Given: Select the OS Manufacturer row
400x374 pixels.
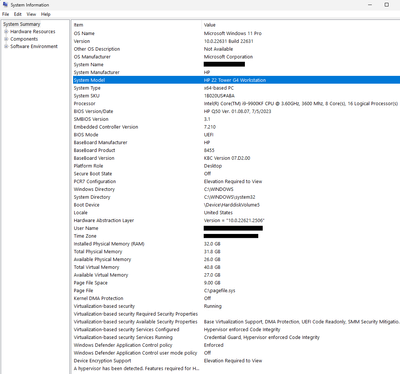Looking at the screenshot, I should [x=236, y=57].
